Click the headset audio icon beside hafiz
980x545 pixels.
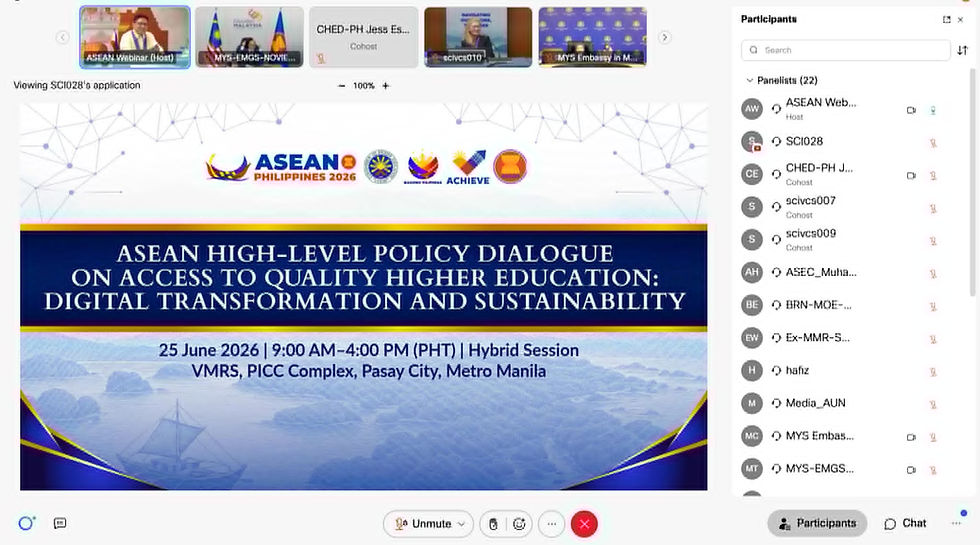(776, 371)
